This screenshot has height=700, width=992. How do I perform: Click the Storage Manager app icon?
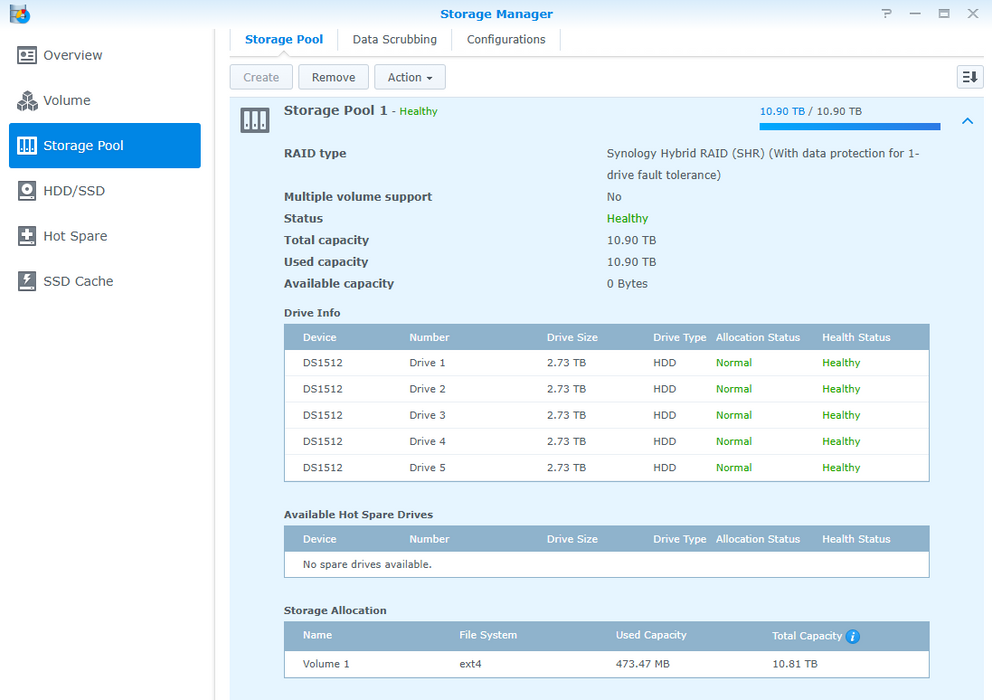[x=20, y=13]
